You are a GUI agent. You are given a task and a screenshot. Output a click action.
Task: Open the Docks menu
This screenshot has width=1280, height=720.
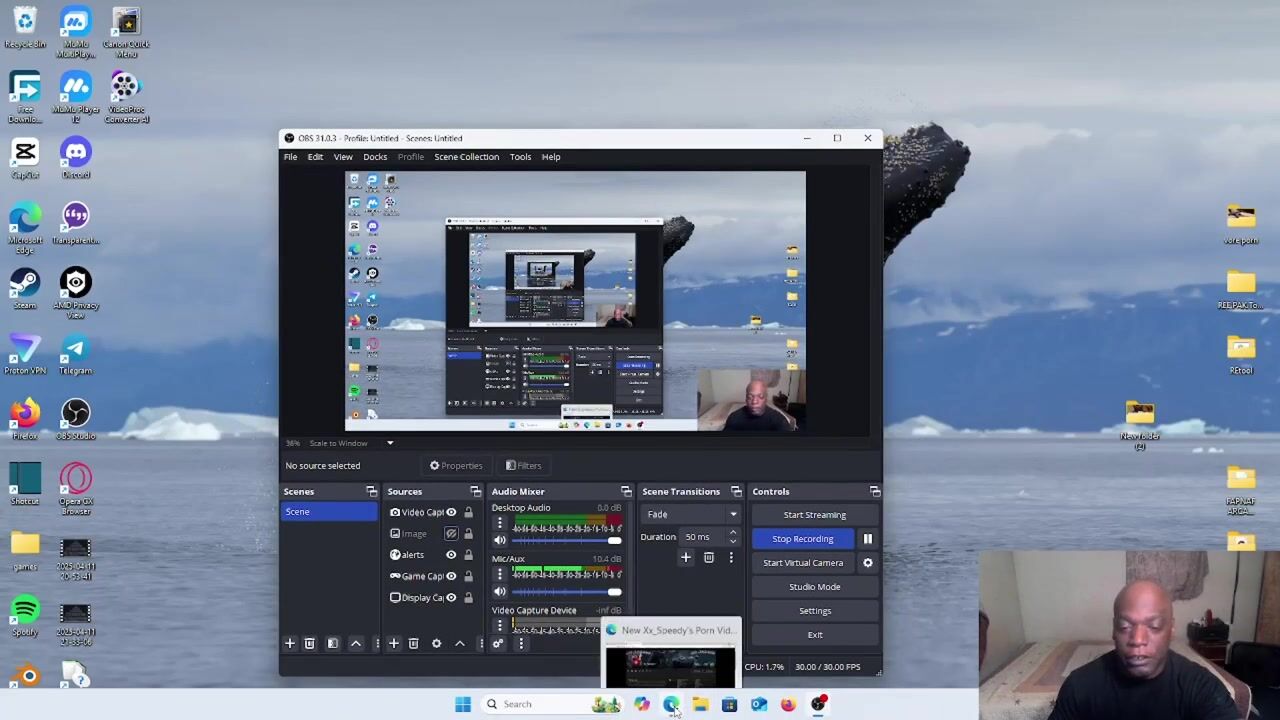[x=375, y=157]
